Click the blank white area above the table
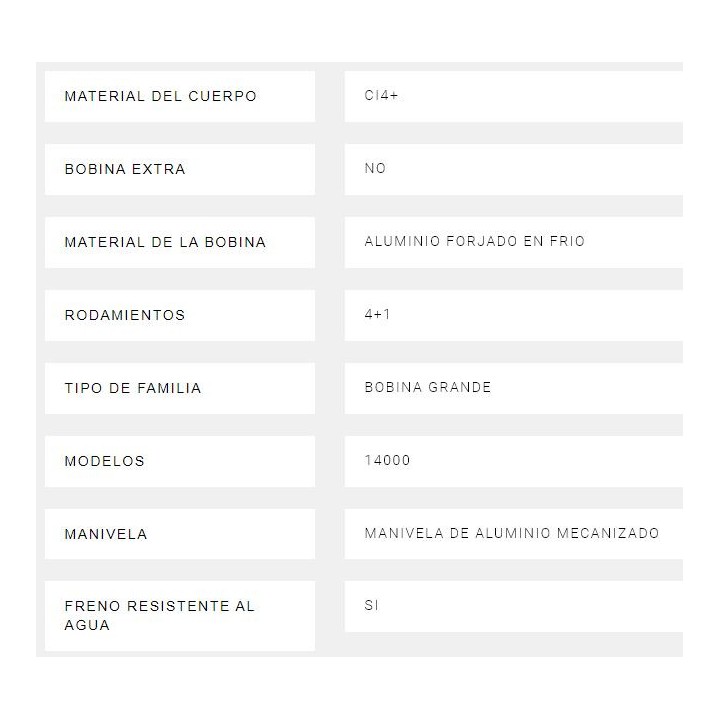720x720 pixels. coord(360,30)
